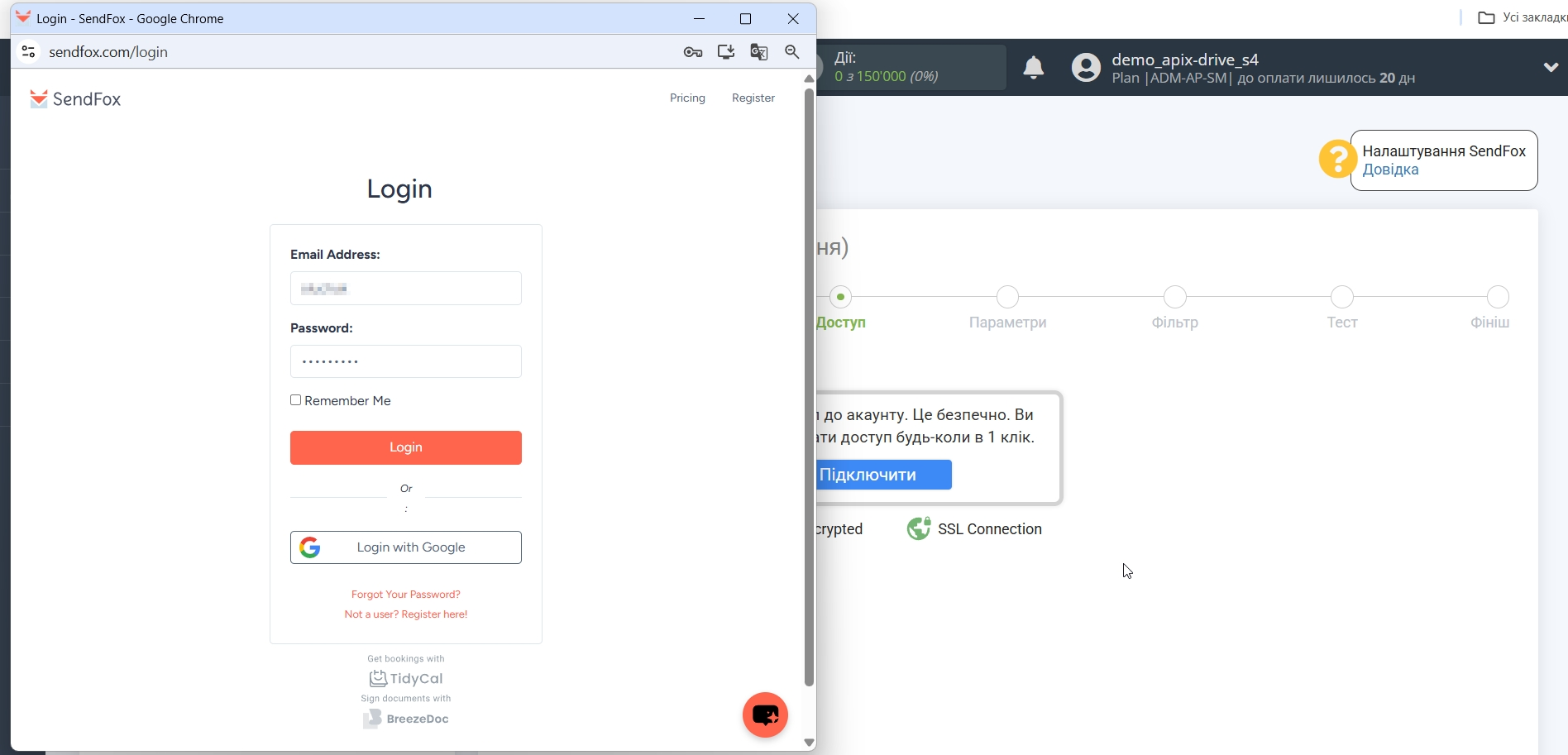Click the demo_apix-drive_s4 username
1568x755 pixels.
click(x=1185, y=60)
